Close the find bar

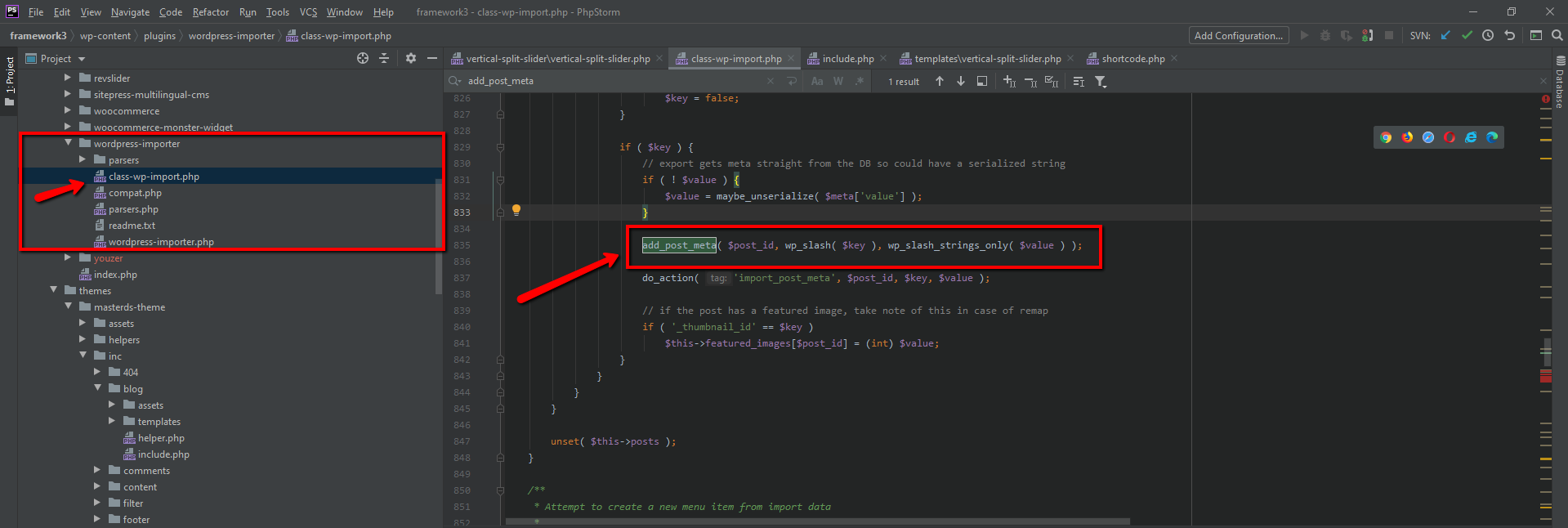coord(1543,81)
